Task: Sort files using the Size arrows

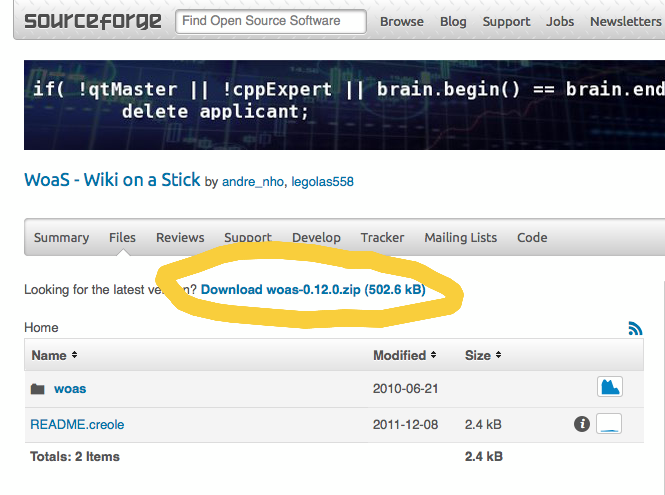Action: [498, 355]
